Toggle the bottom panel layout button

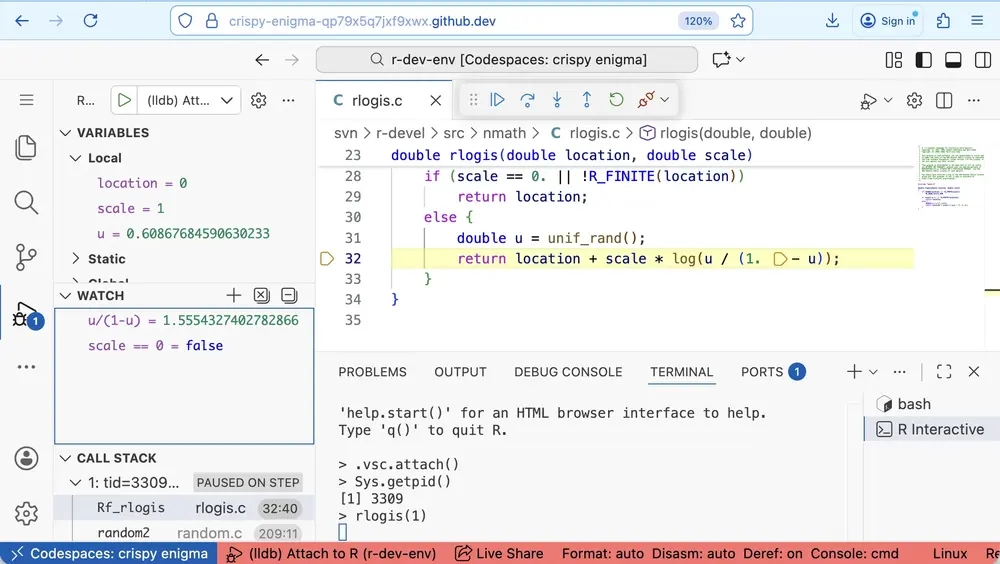click(x=953, y=60)
